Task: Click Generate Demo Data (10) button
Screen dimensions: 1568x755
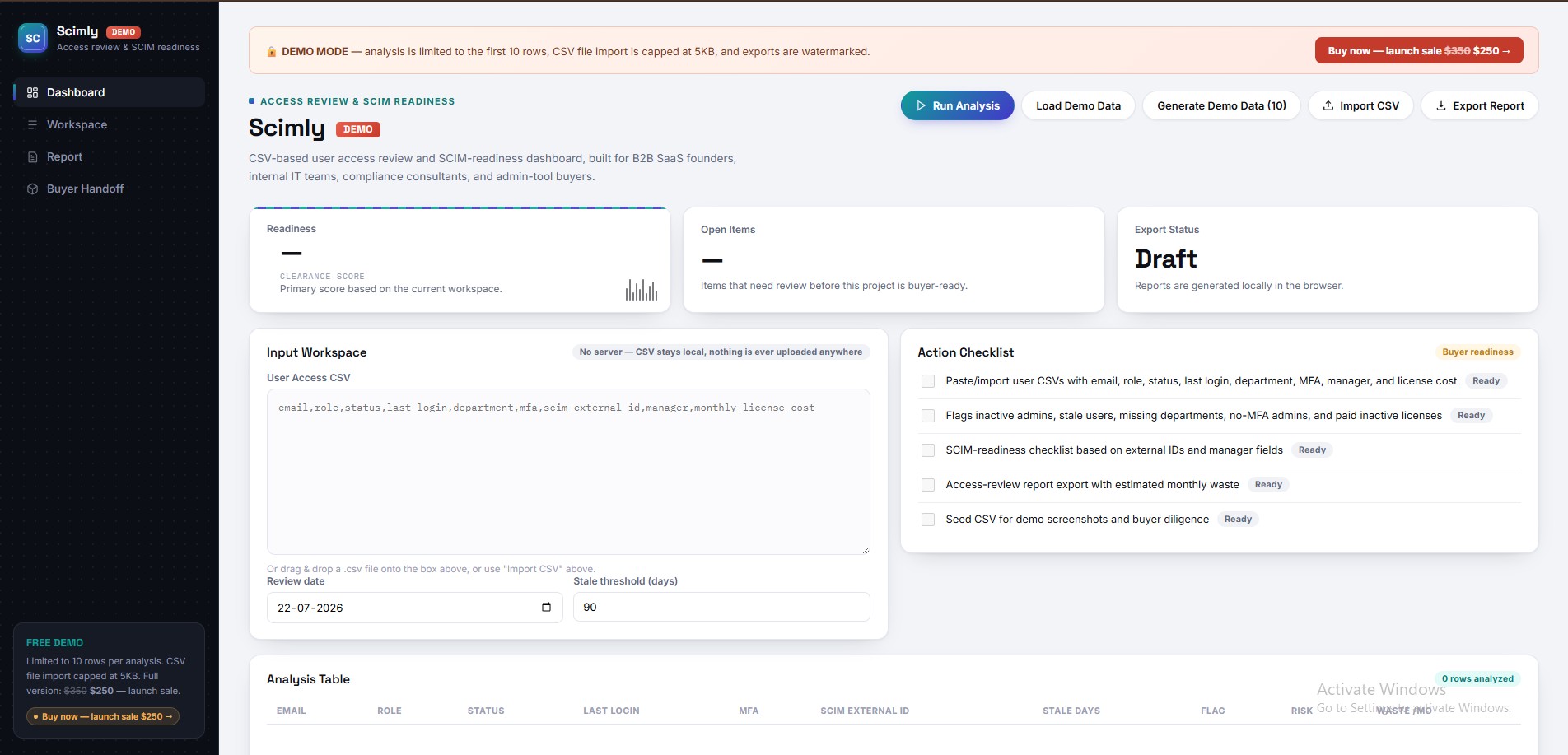Action: (1221, 105)
